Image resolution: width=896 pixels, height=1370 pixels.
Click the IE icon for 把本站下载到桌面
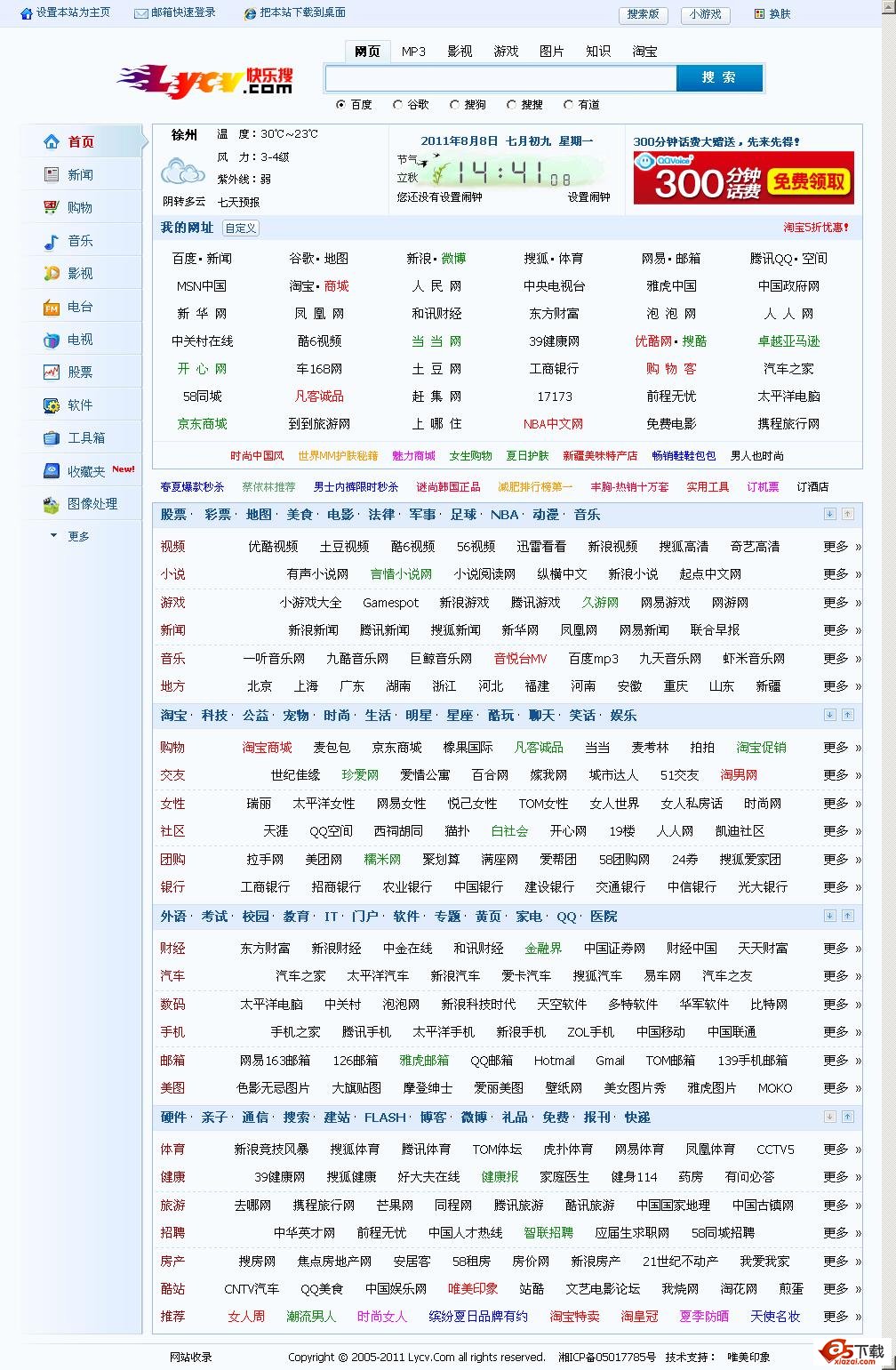[x=250, y=13]
